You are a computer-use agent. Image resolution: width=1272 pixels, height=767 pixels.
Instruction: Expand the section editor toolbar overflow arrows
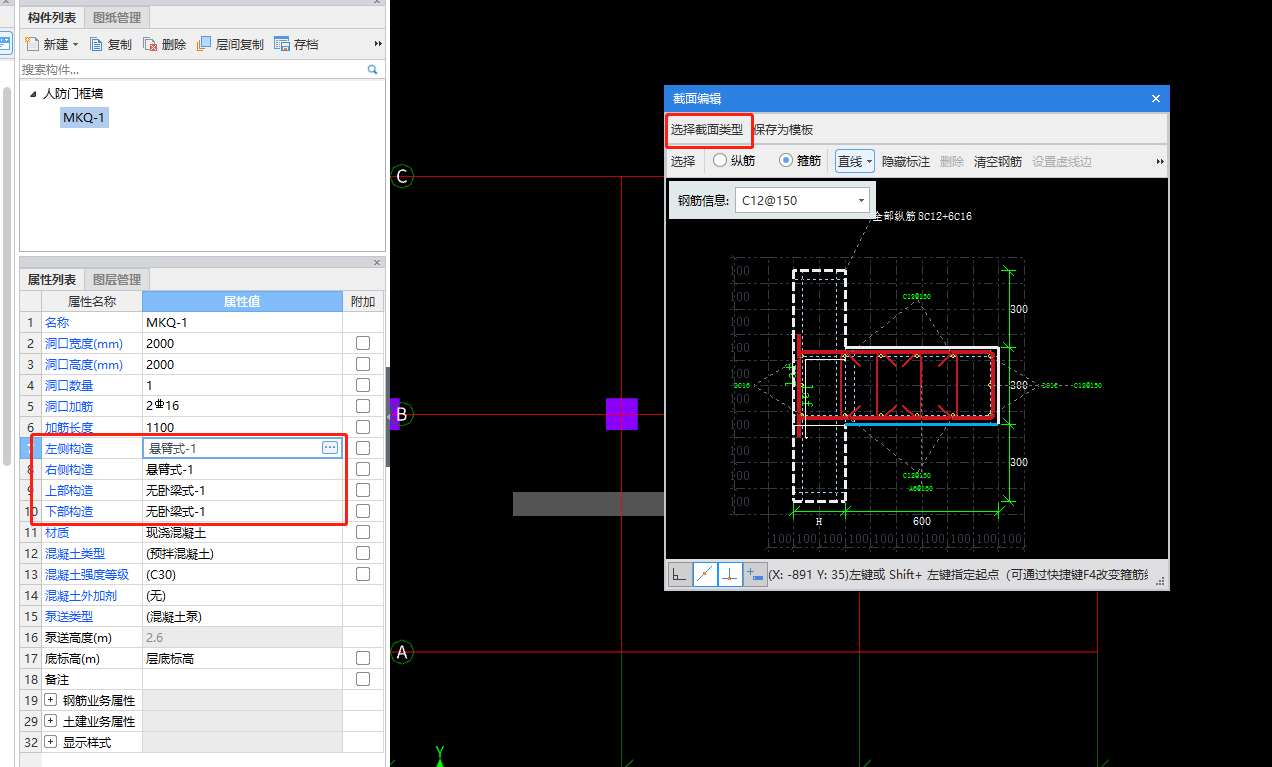click(1160, 161)
